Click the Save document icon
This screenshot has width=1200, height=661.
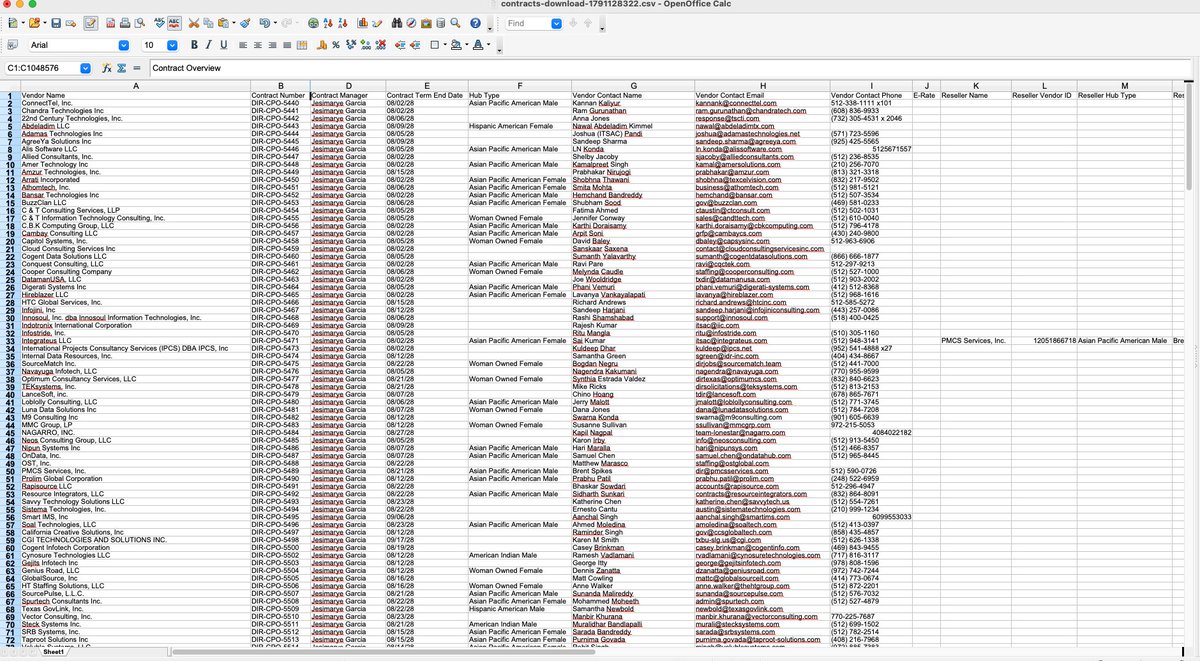[56, 23]
